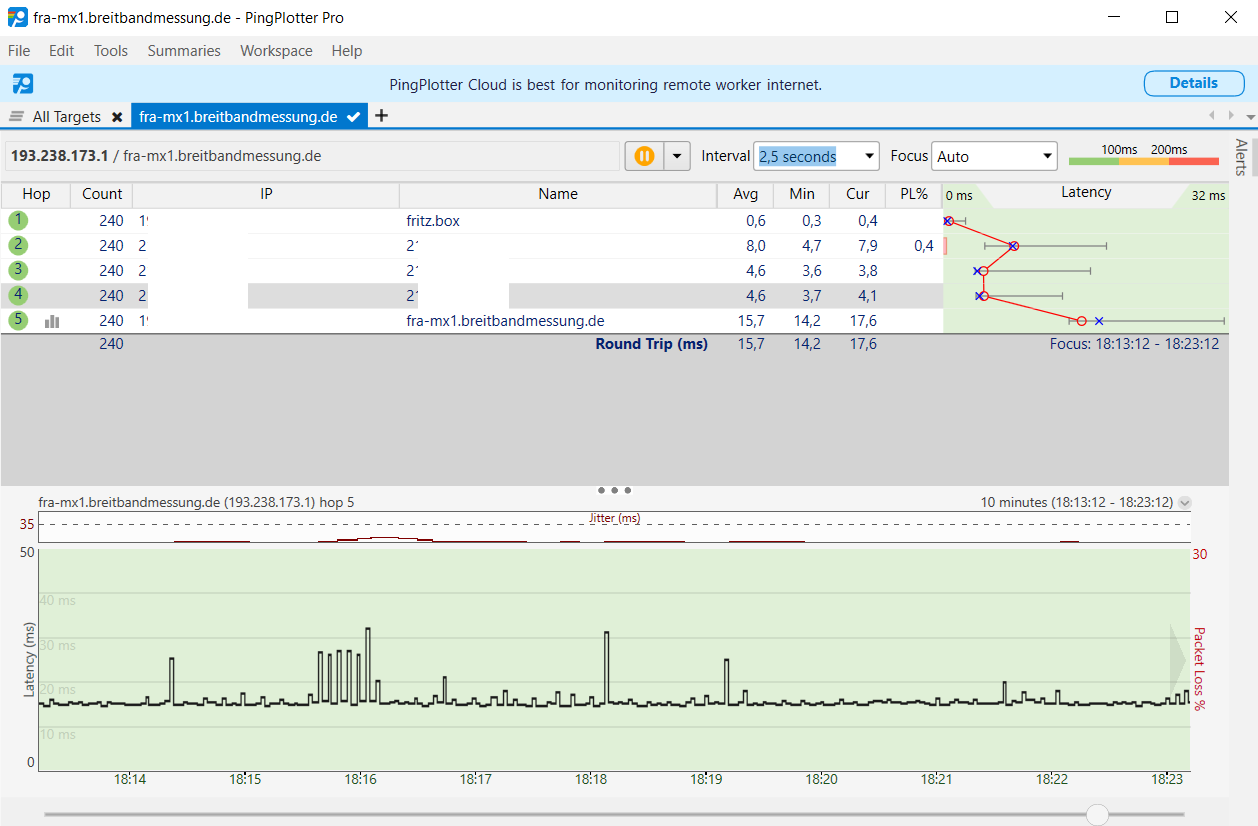
Task: Click the checkmark on the fra-mx1 tab
Action: (x=353, y=117)
